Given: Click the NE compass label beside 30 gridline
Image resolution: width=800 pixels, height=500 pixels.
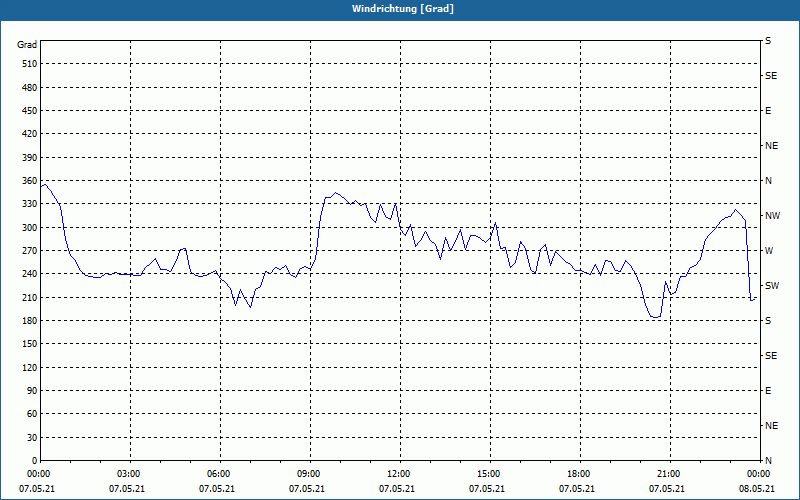Looking at the screenshot, I should (771, 426).
